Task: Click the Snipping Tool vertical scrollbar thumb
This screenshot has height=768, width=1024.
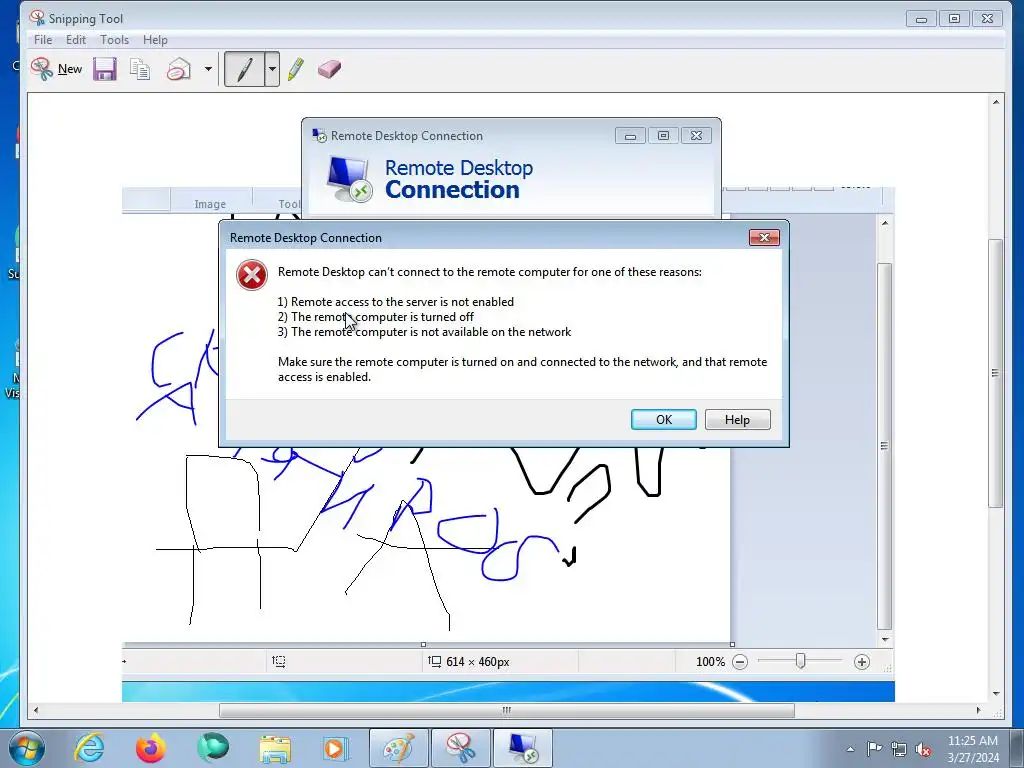Action: click(995, 373)
